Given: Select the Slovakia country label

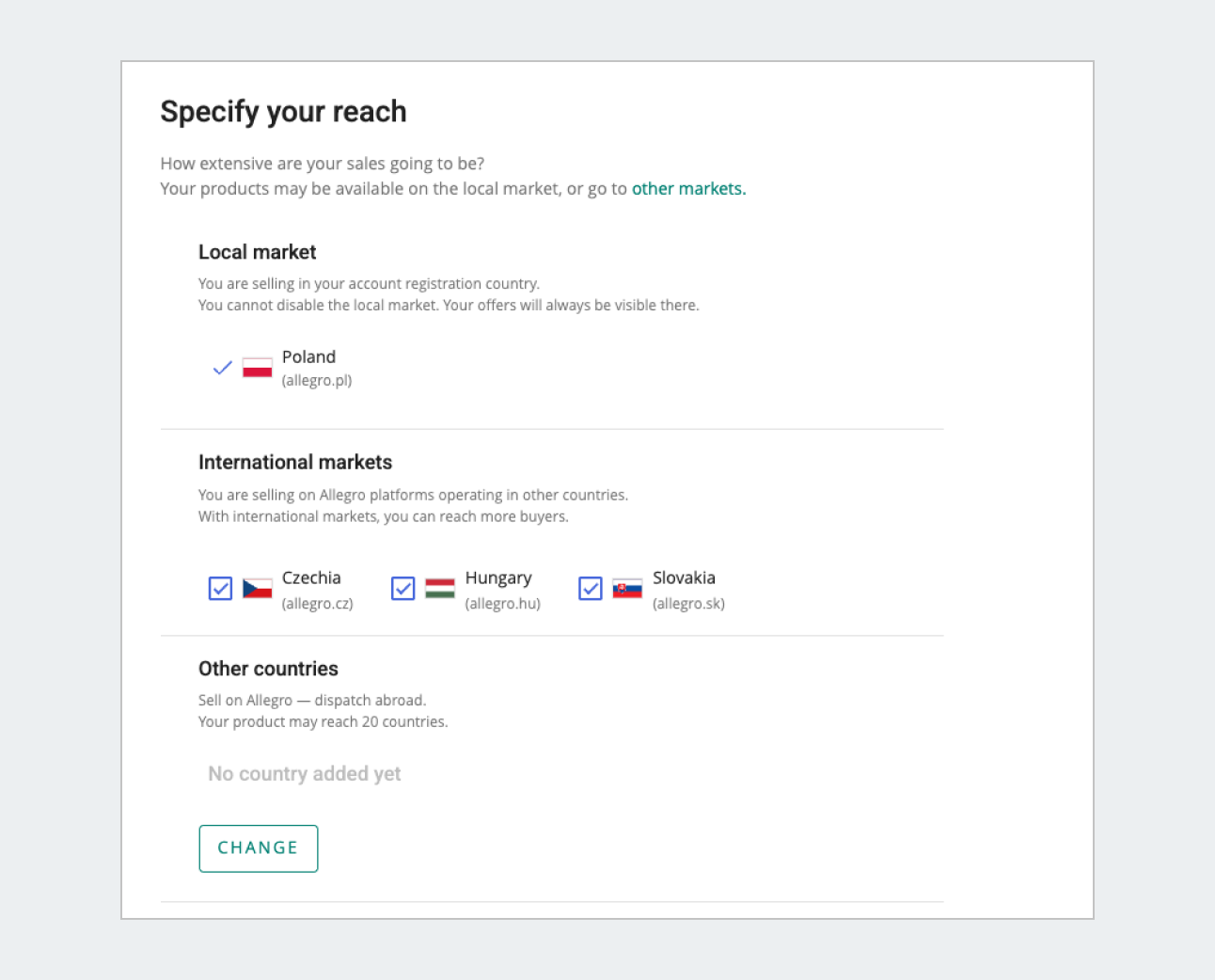Looking at the screenshot, I should click(x=684, y=578).
